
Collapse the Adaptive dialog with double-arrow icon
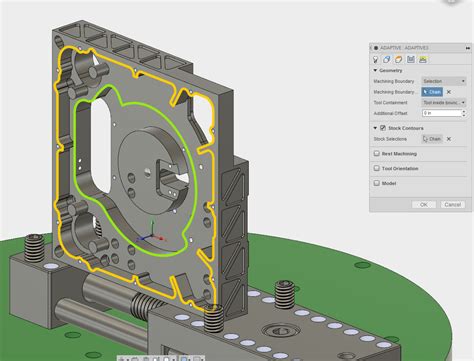coord(468,48)
